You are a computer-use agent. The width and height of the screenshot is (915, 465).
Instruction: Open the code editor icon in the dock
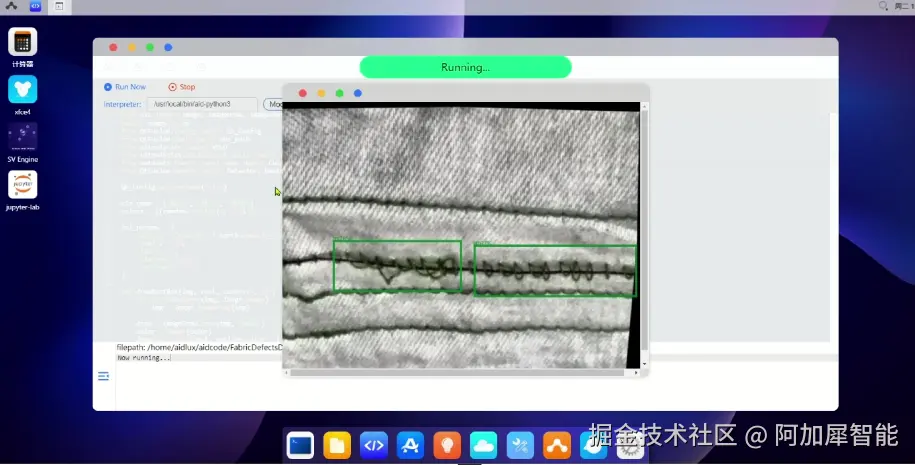(x=374, y=446)
